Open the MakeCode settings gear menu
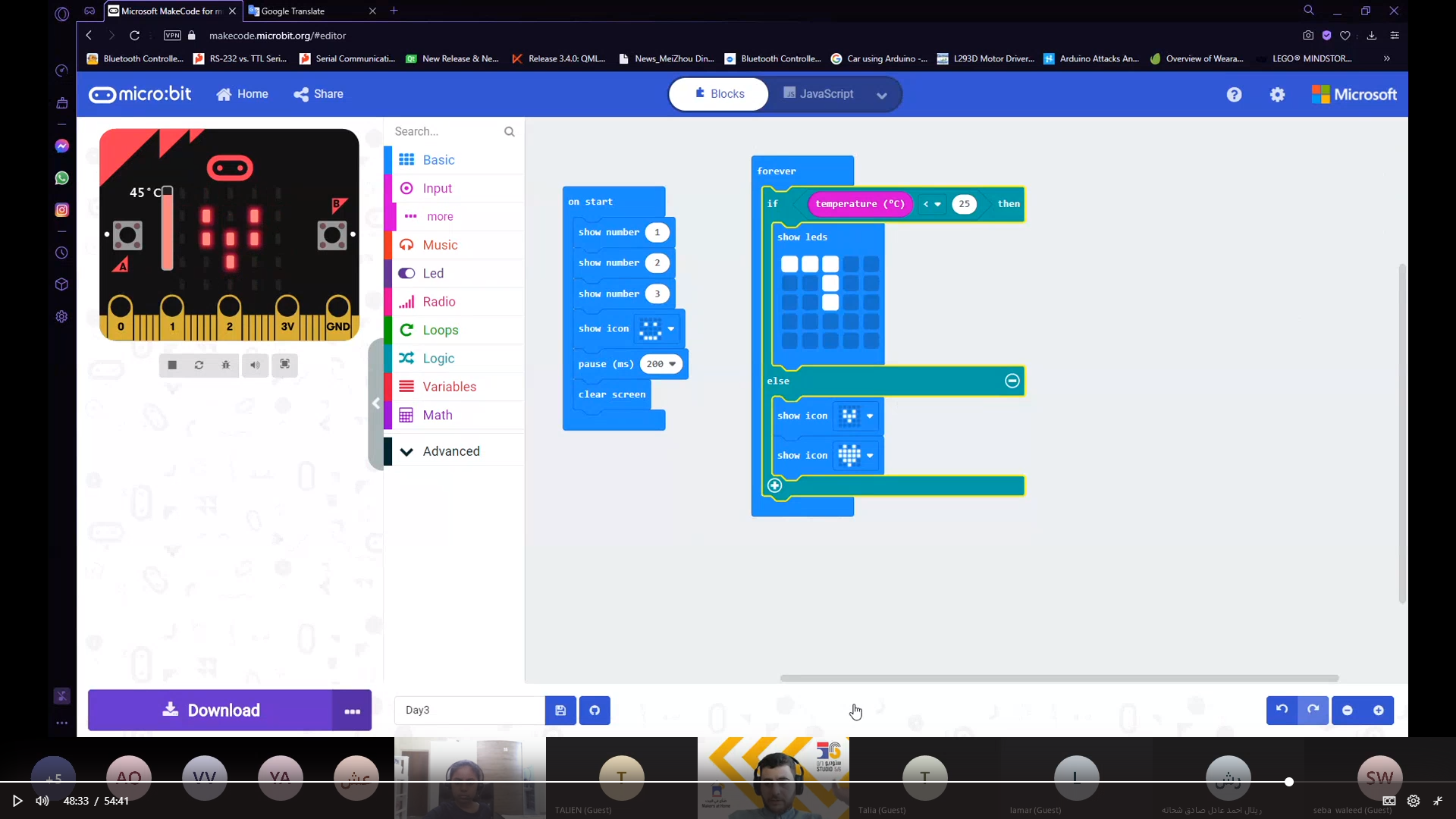Screen dimensions: 1456x819 tap(1278, 94)
